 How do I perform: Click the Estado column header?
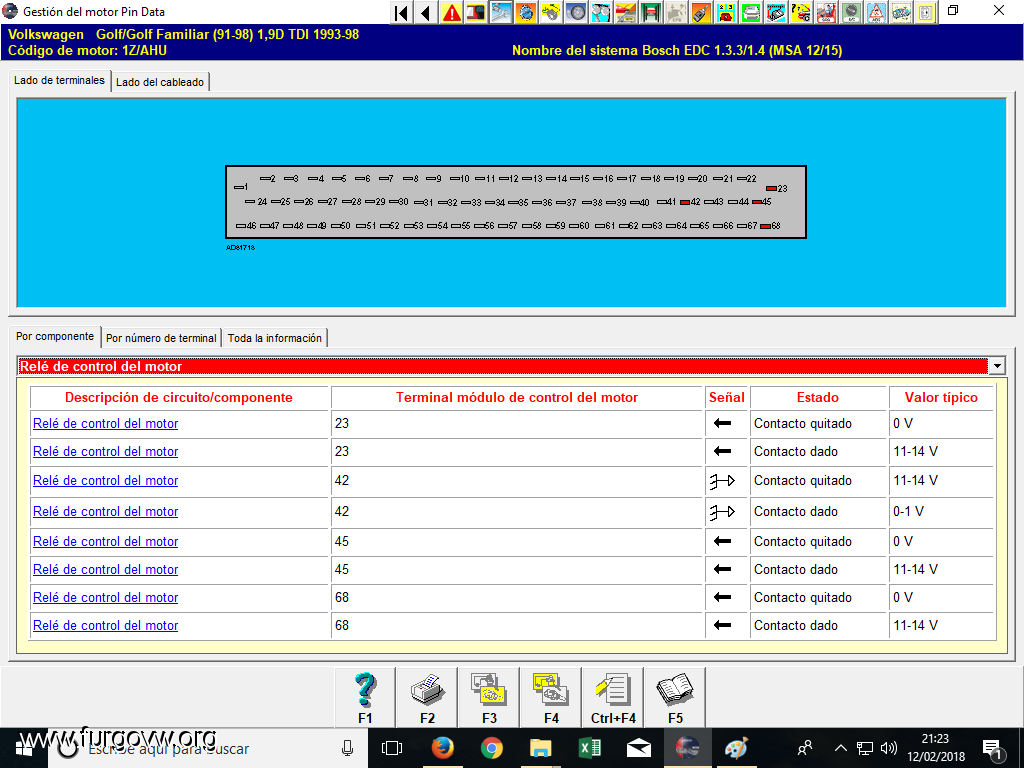click(x=818, y=398)
